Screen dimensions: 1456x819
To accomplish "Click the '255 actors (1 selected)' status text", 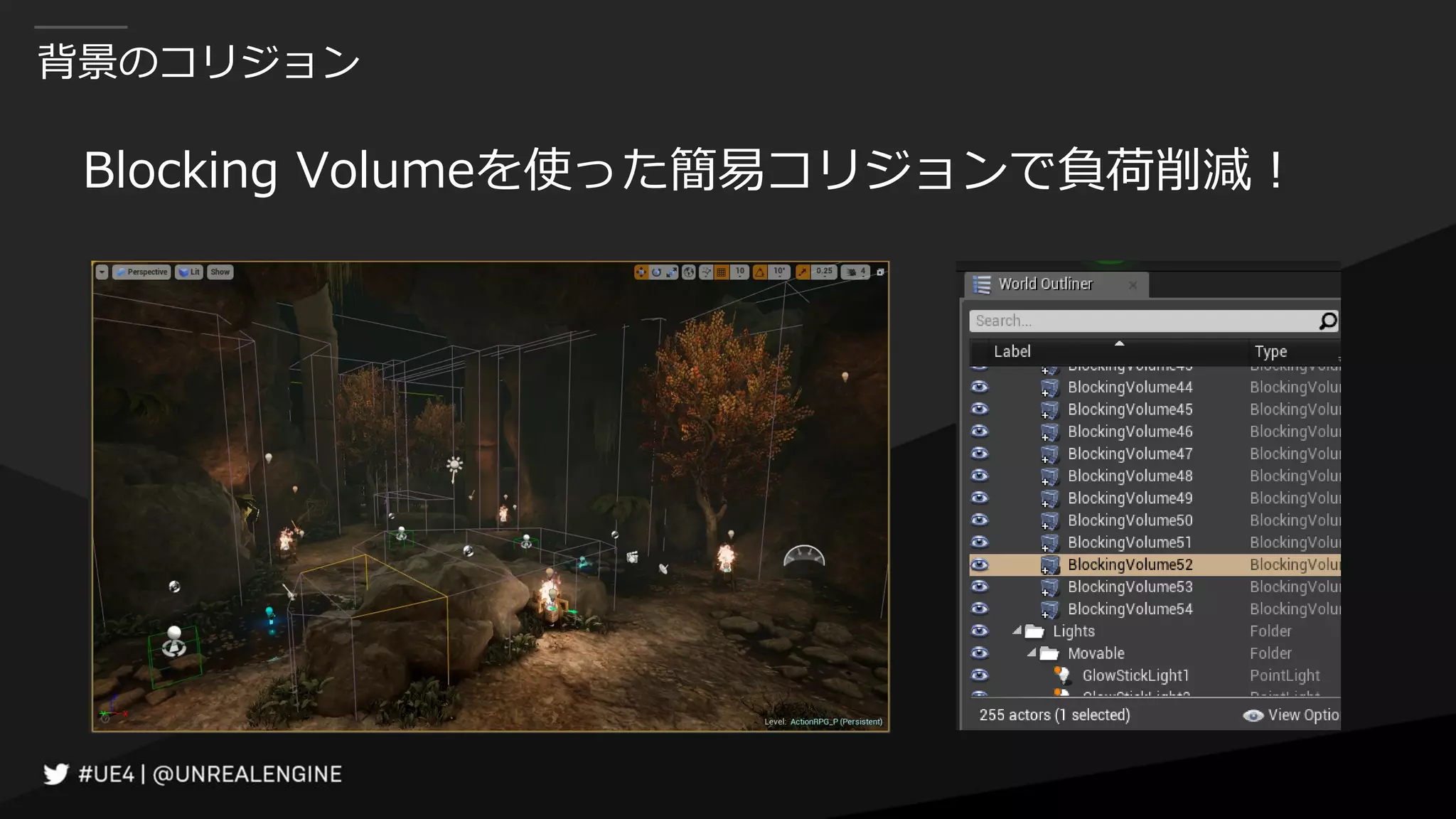I will [x=1054, y=715].
